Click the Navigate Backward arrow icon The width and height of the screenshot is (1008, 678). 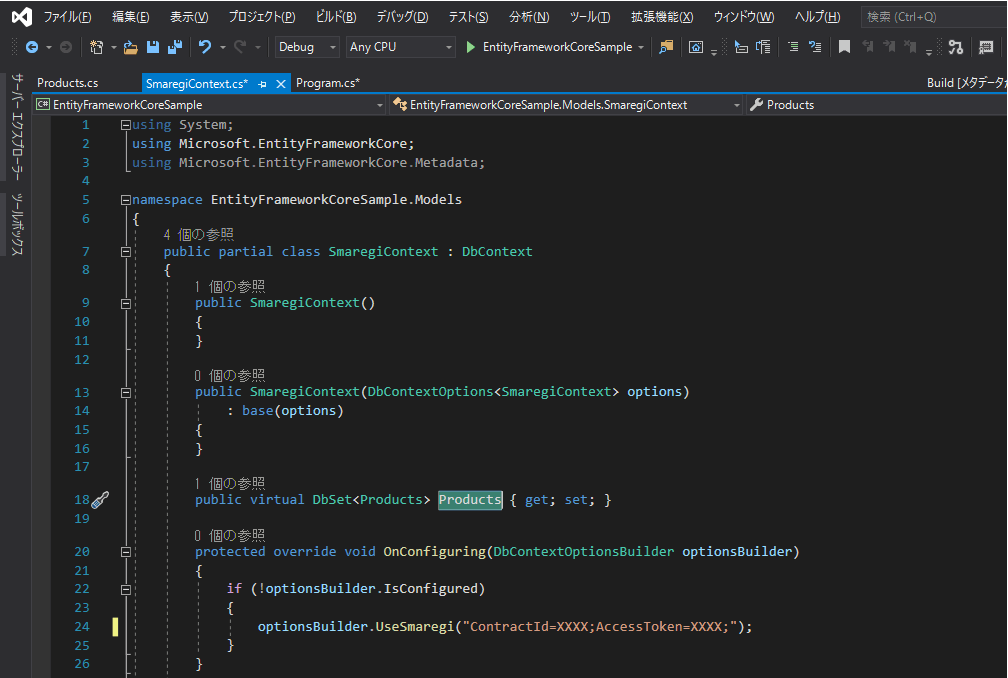click(x=31, y=47)
